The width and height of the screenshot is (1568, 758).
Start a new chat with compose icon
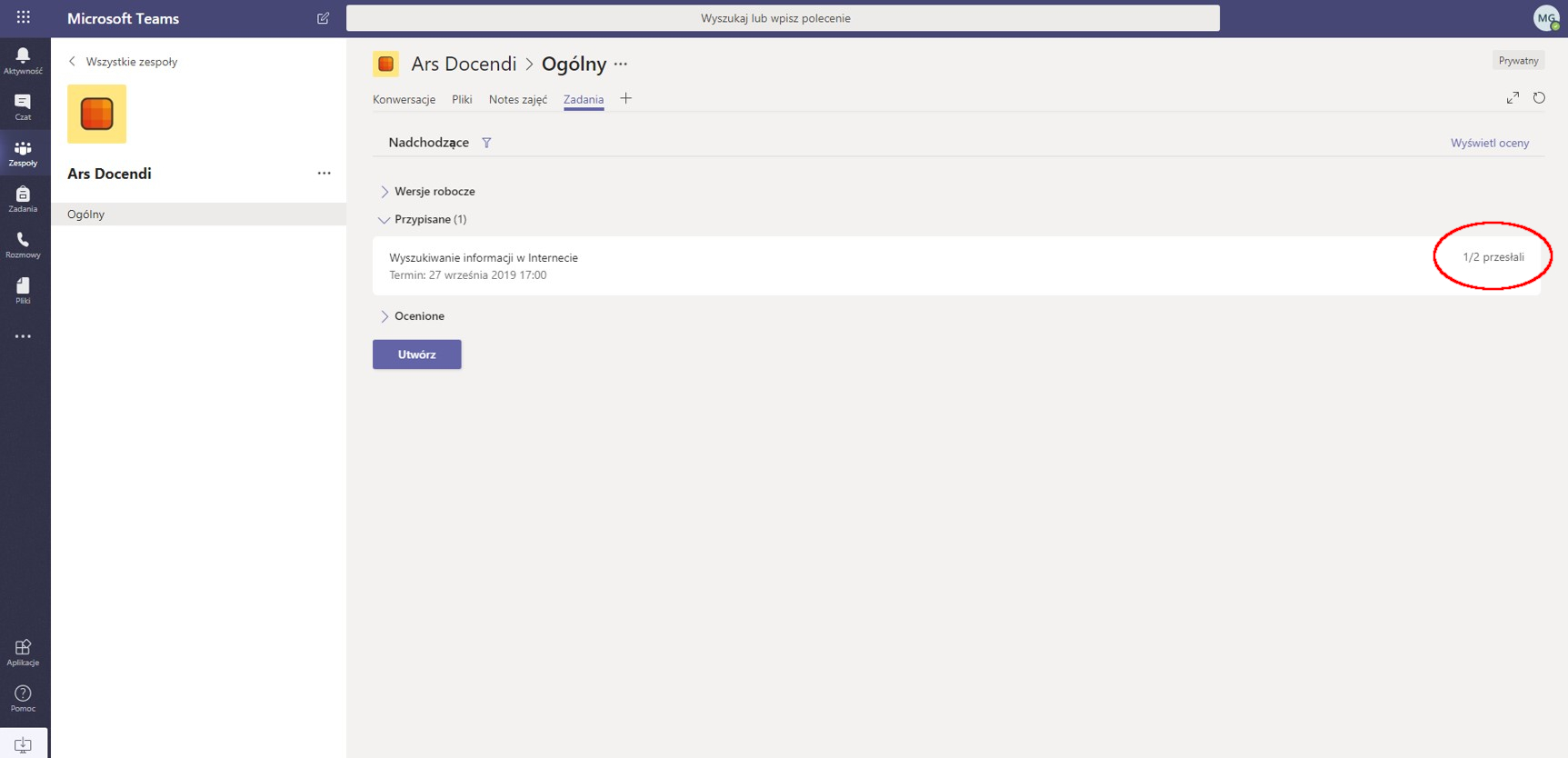(323, 18)
